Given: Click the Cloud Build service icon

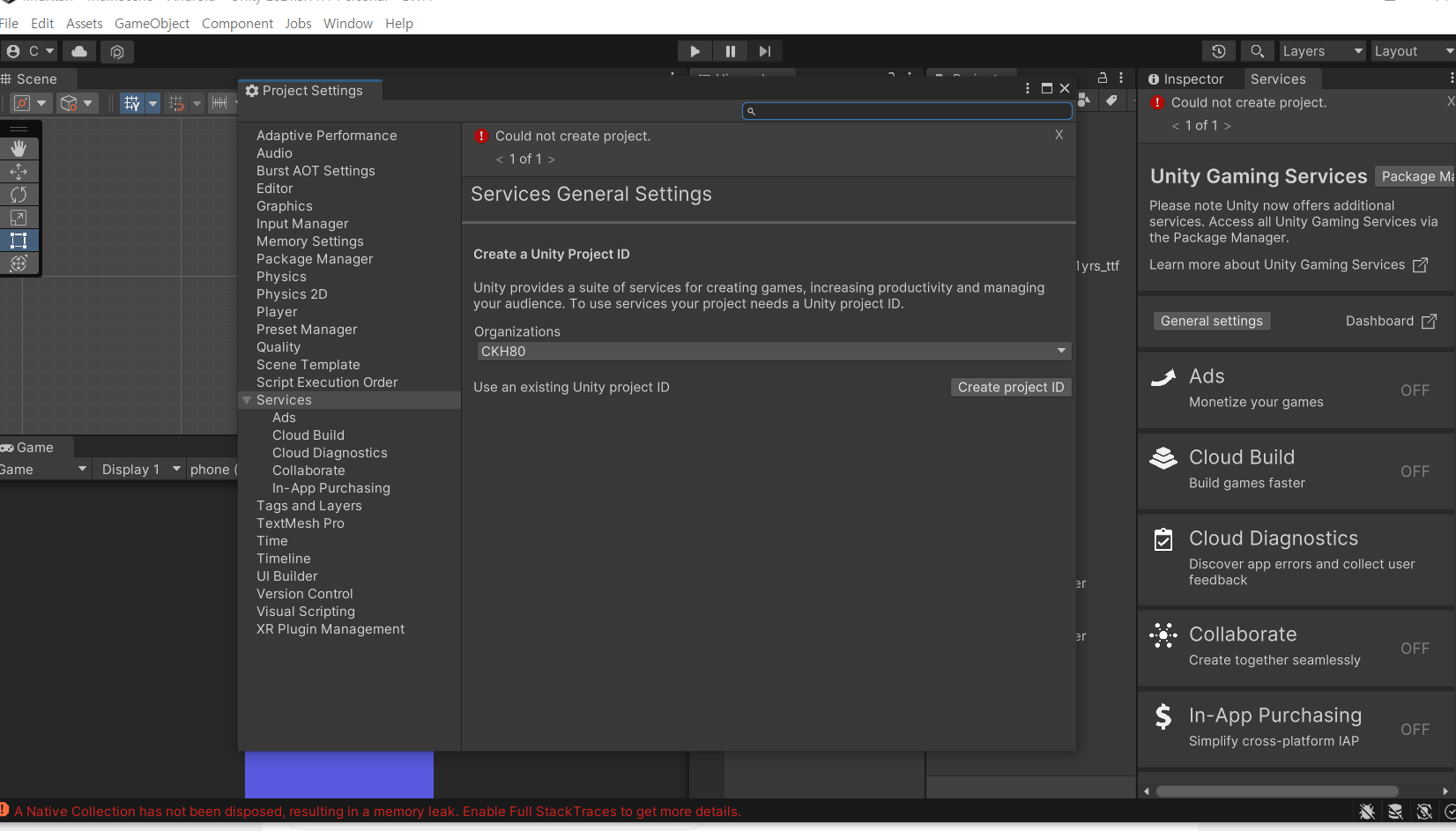Looking at the screenshot, I should click(1163, 458).
